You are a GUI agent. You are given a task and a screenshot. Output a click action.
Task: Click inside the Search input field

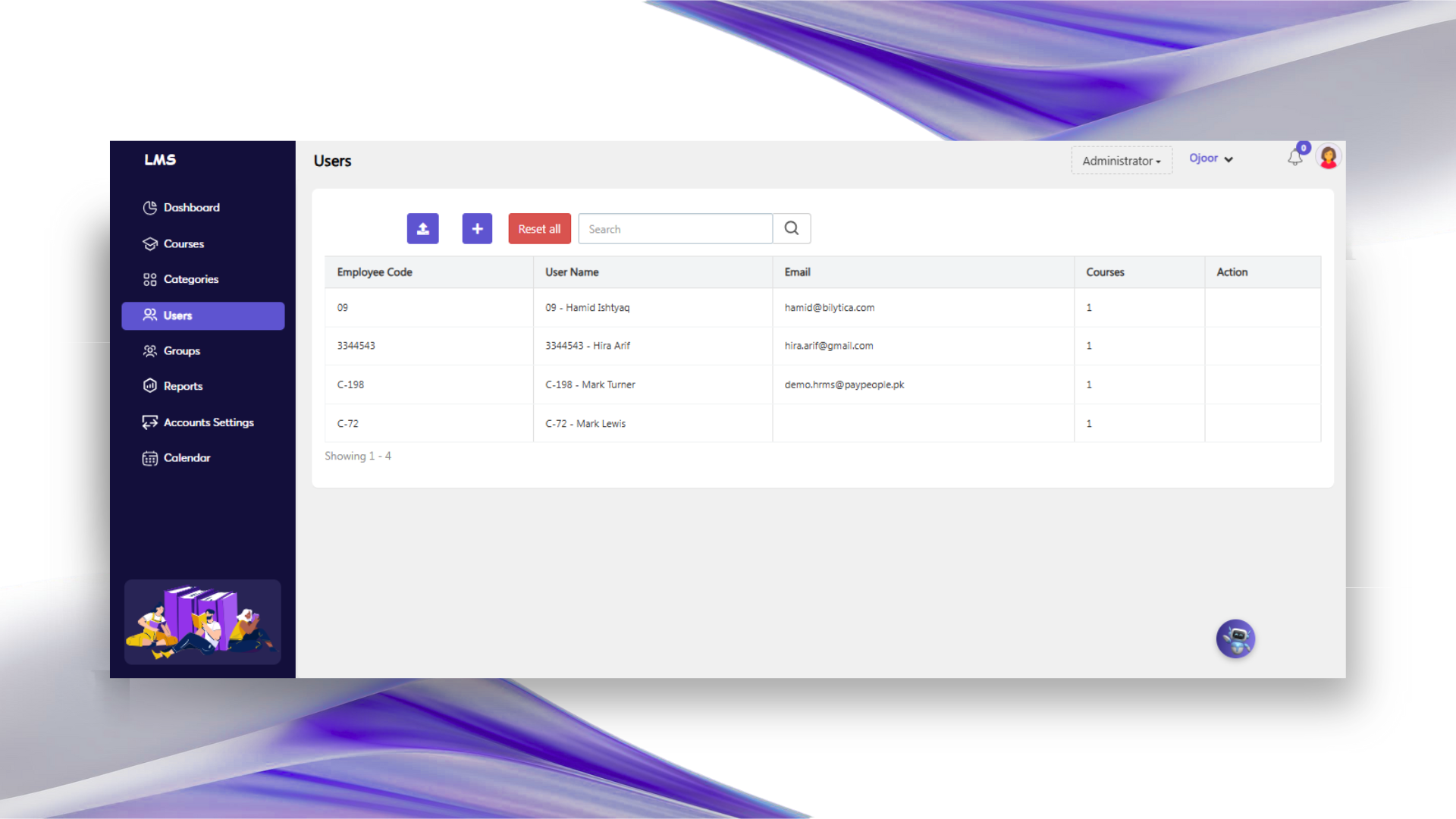coord(675,229)
